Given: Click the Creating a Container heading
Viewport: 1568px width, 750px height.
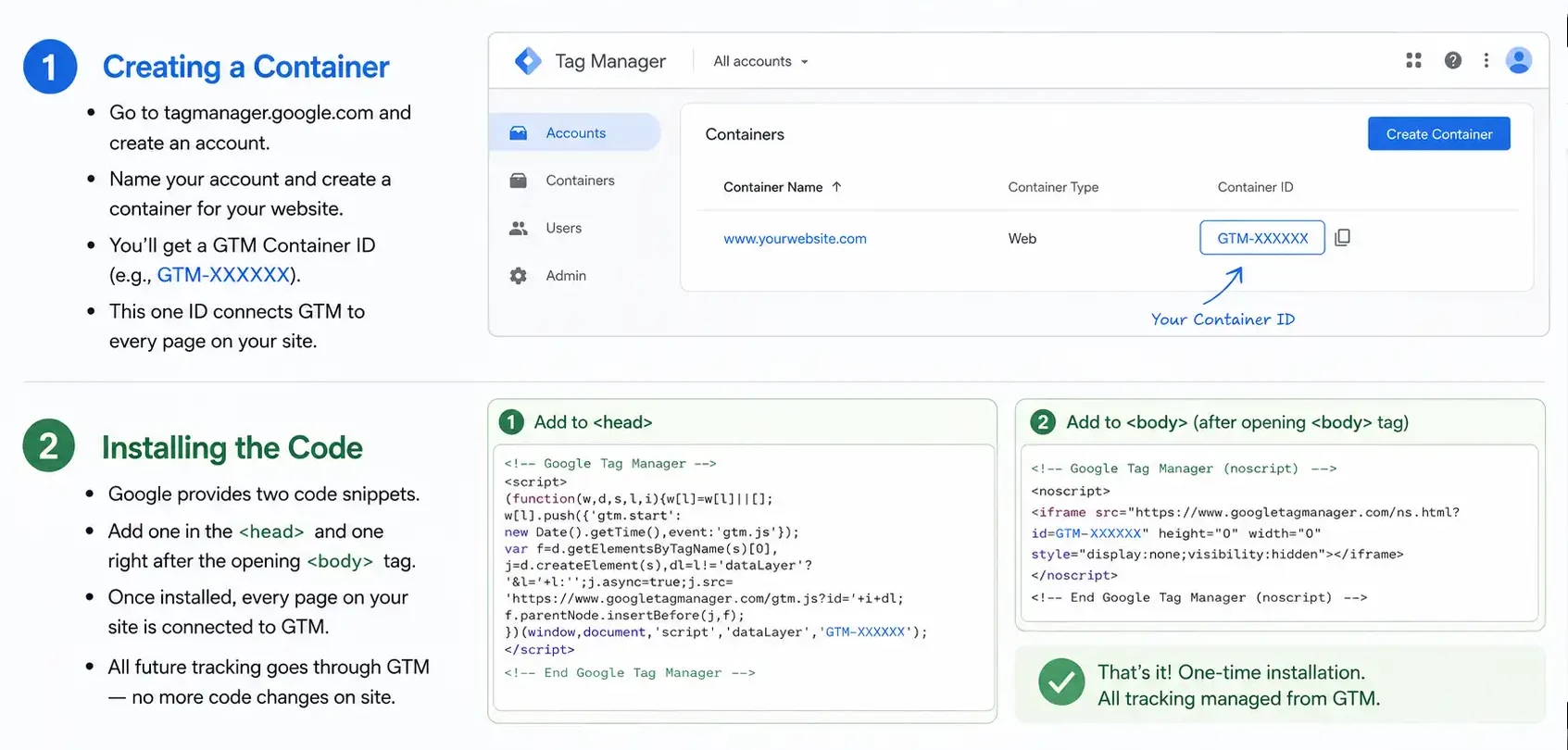Looking at the screenshot, I should coord(245,67).
